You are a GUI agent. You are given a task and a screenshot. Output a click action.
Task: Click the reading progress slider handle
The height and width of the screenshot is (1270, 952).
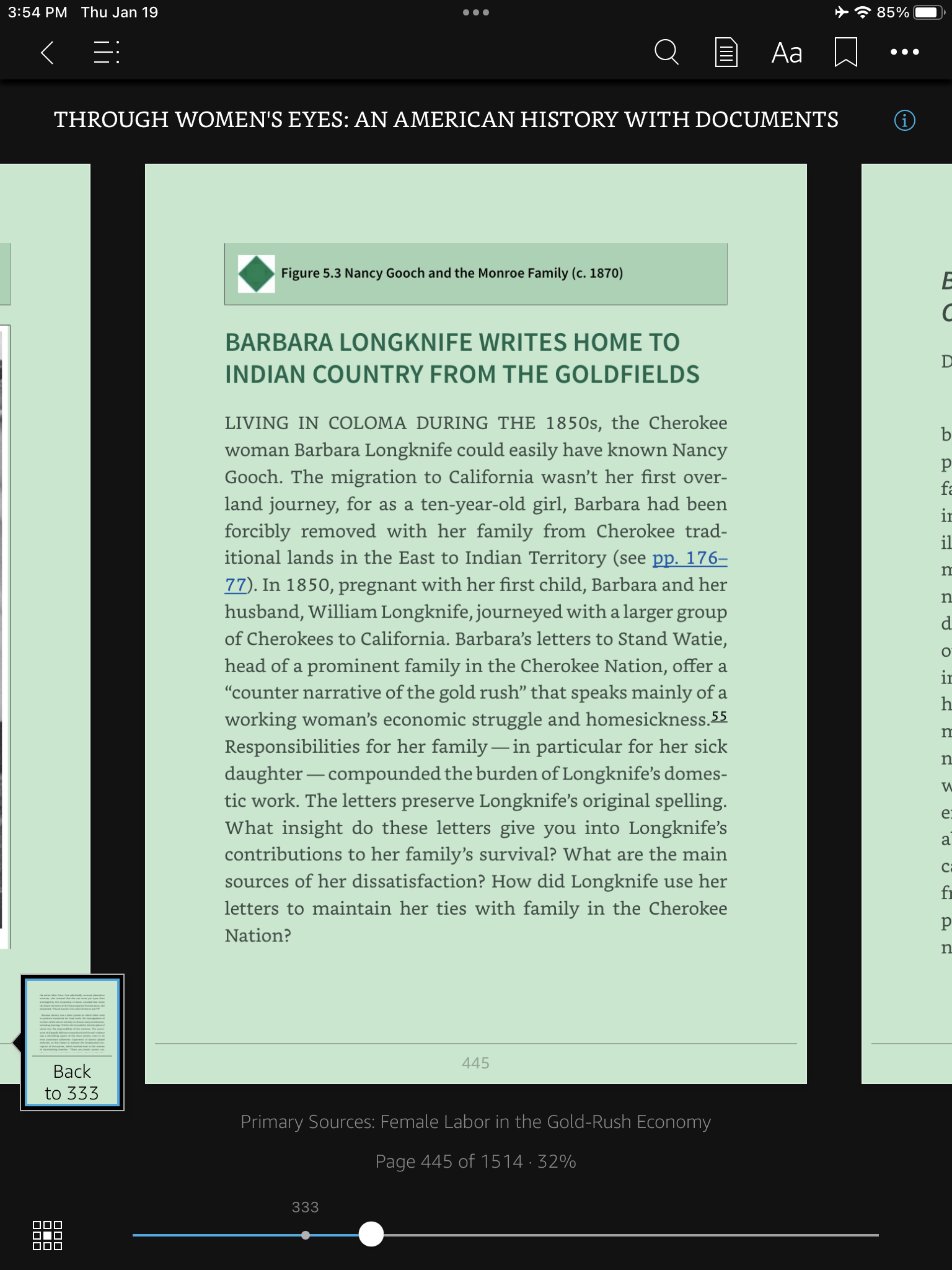coord(371,1234)
